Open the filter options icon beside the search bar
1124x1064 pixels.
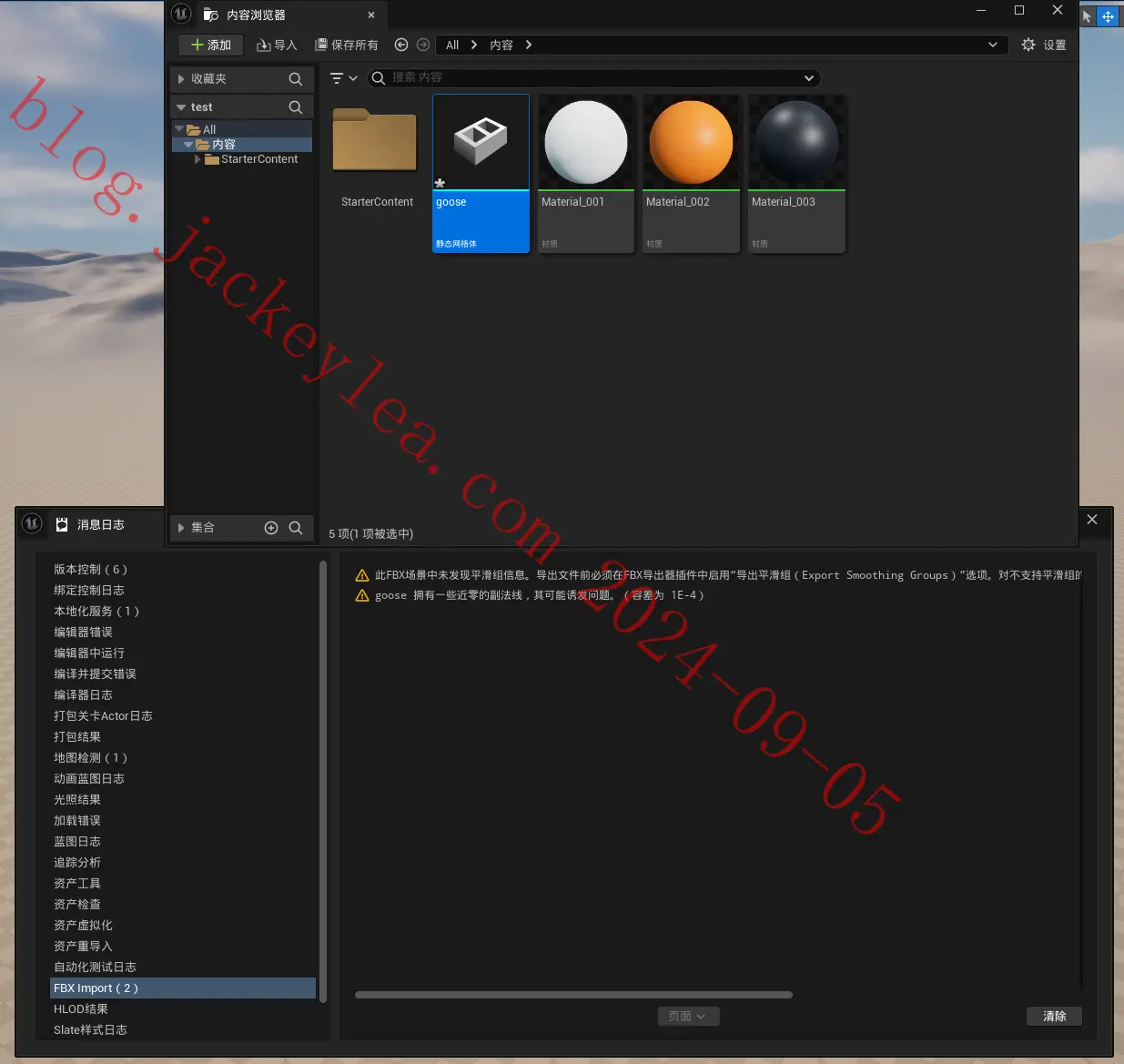[343, 78]
